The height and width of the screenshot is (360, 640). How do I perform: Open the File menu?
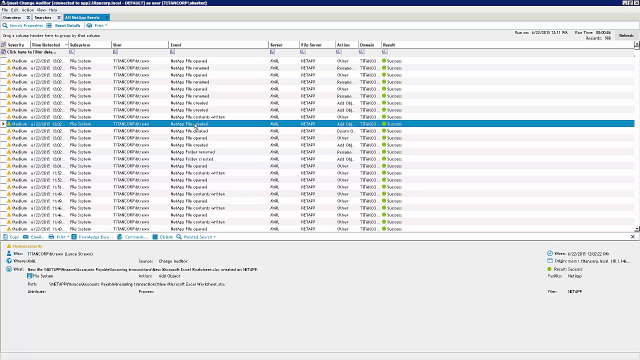5,10
